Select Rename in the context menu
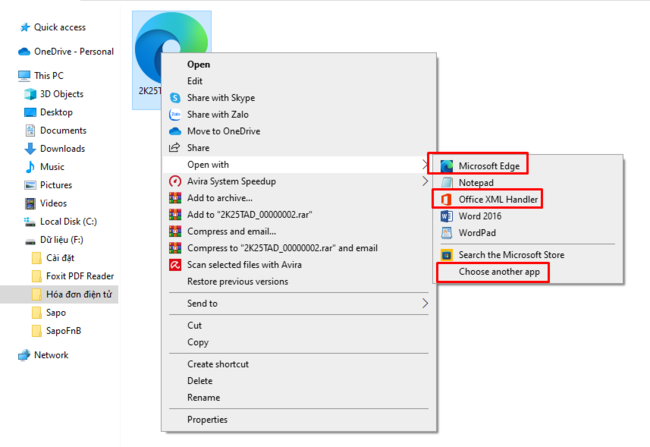The width and height of the screenshot is (650, 447). point(203,397)
